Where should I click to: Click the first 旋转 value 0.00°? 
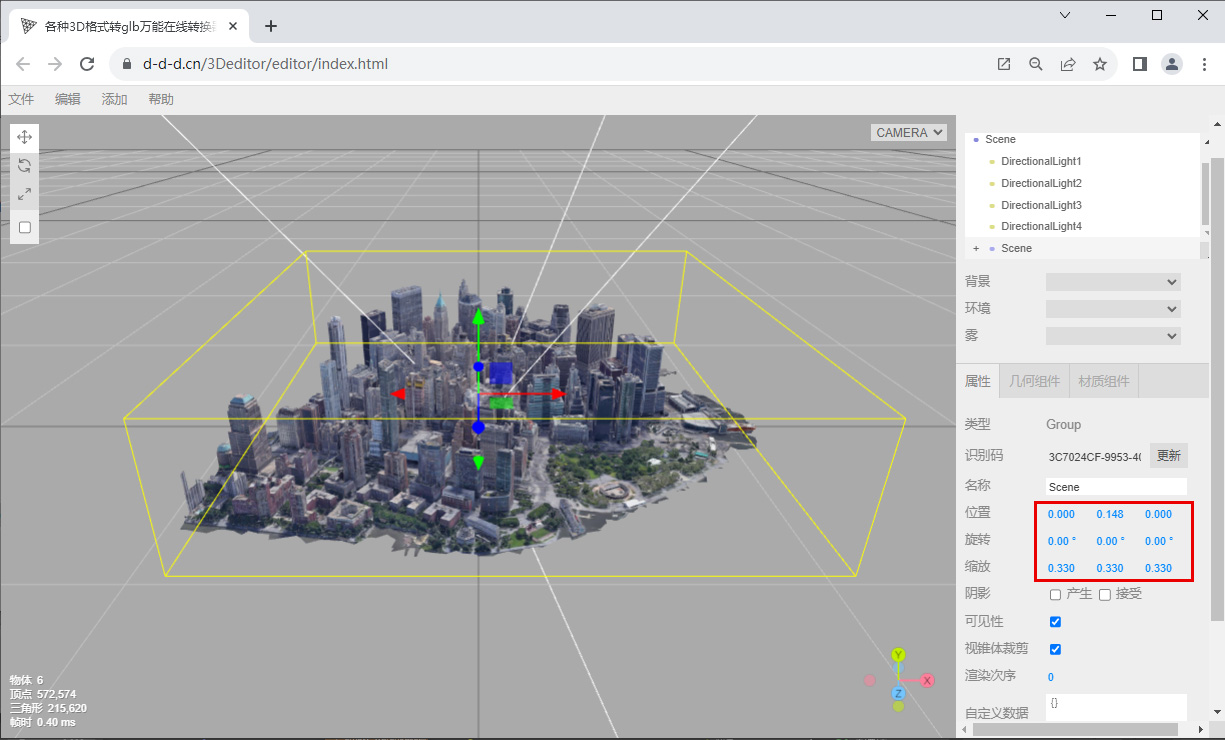click(x=1061, y=541)
